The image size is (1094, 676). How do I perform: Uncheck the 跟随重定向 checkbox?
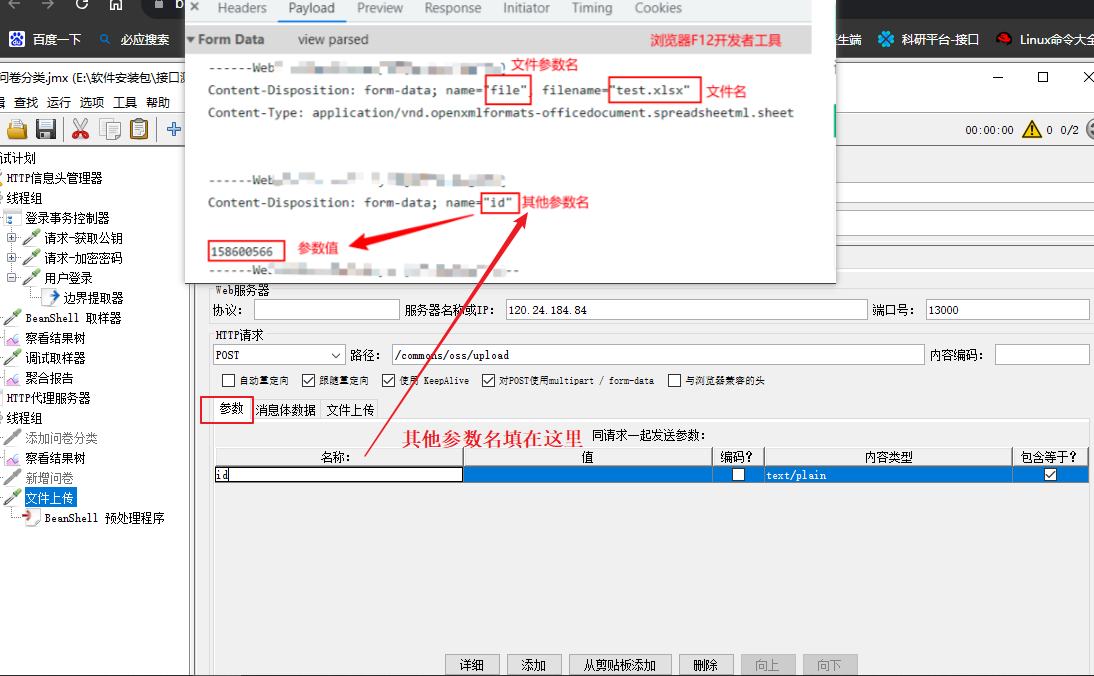308,380
